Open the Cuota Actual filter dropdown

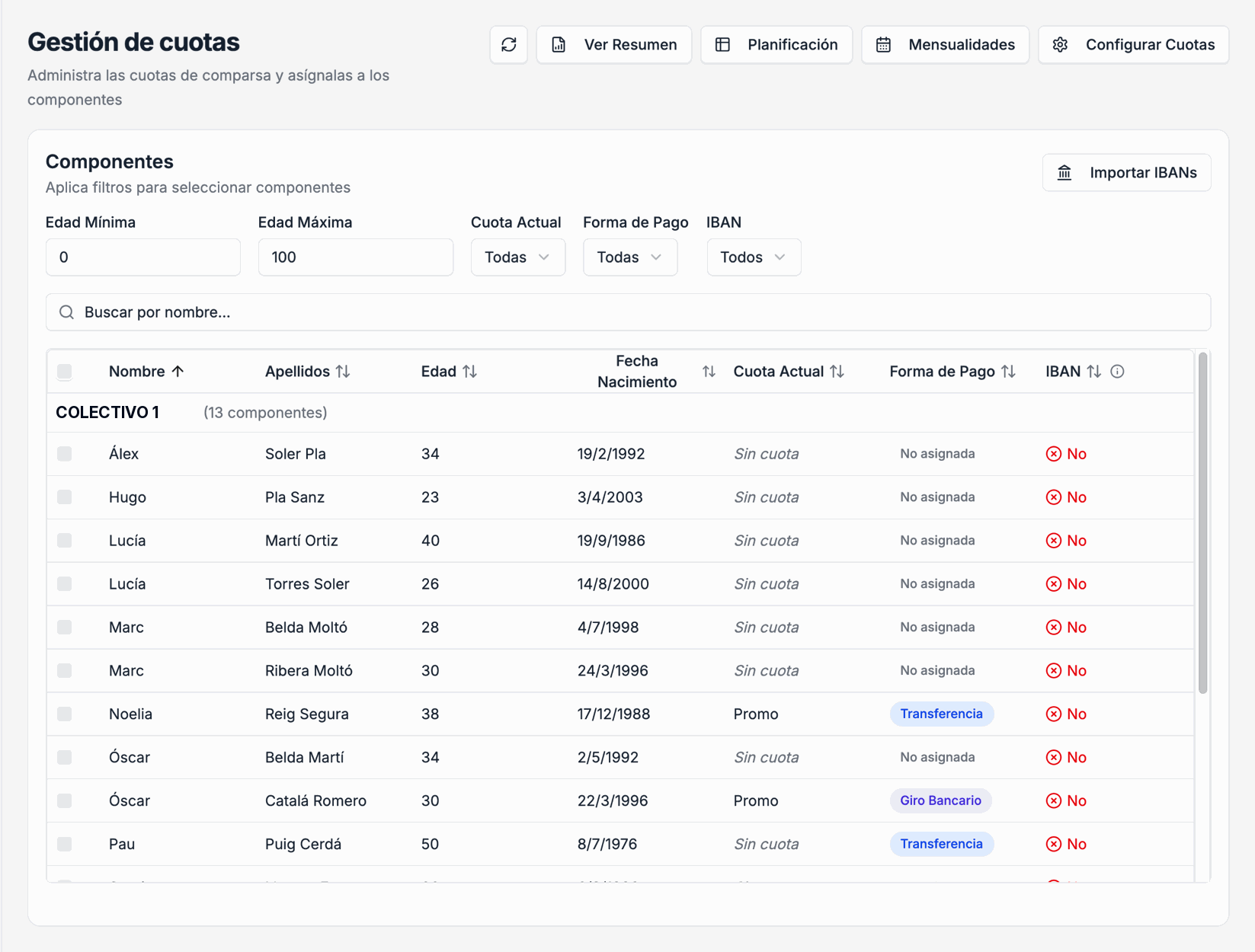coord(518,257)
